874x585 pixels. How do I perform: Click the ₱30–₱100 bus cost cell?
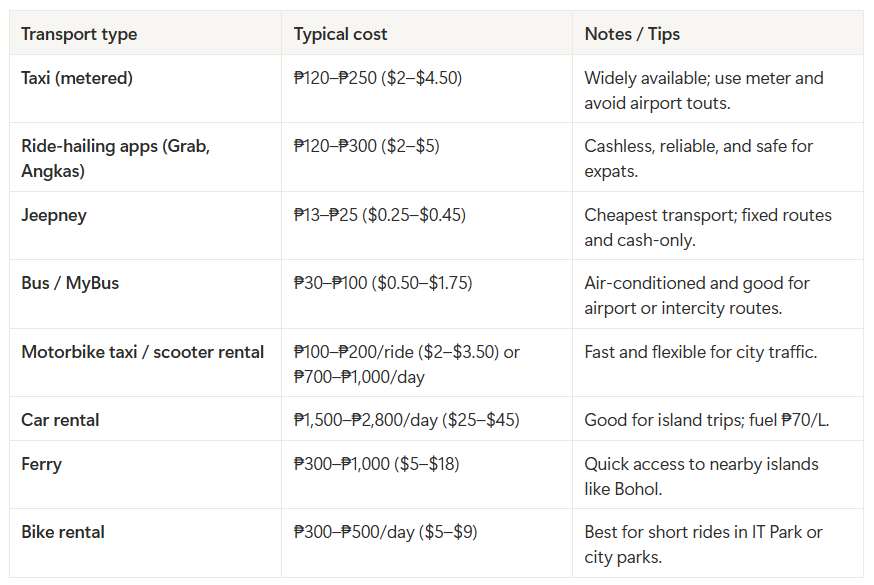click(x=383, y=283)
